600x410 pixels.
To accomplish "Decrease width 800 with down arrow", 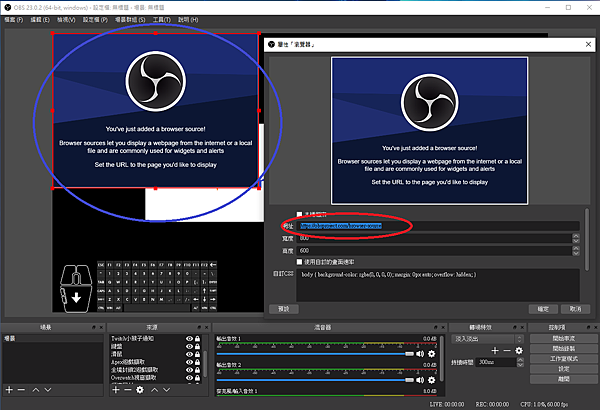I will coord(576,240).
